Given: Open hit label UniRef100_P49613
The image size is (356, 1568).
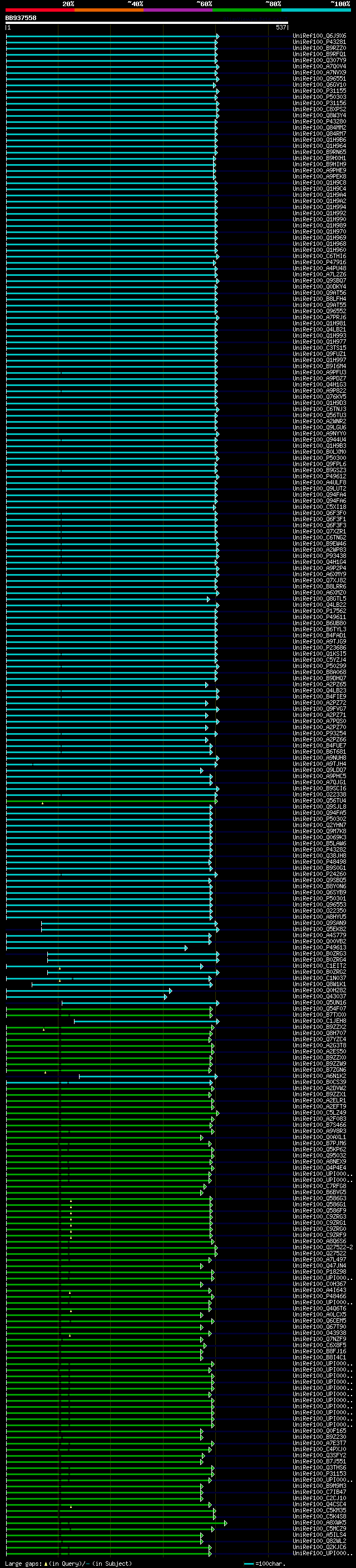Looking at the screenshot, I should (319, 947).
